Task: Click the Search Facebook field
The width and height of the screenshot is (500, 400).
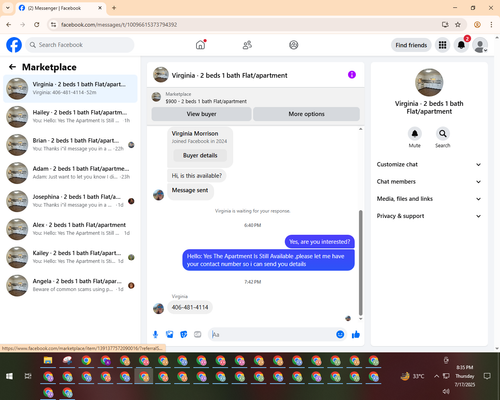Action: 80,45
